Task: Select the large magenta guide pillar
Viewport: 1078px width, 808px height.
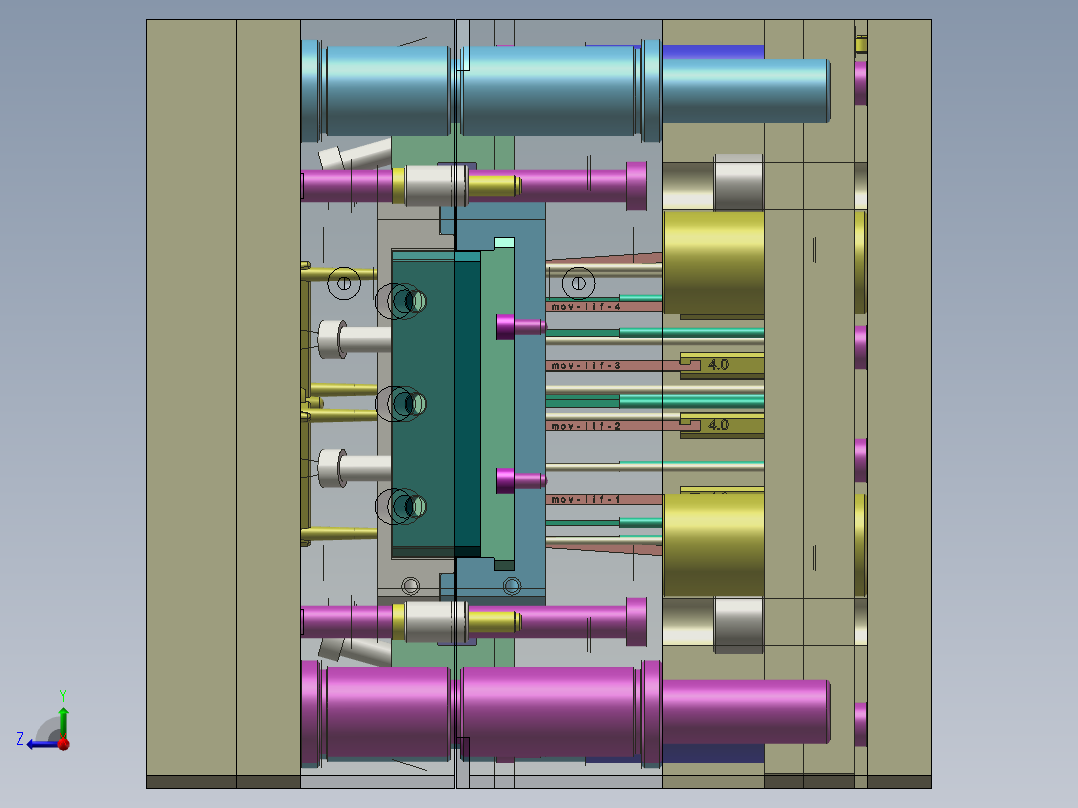Action: [x=564, y=712]
